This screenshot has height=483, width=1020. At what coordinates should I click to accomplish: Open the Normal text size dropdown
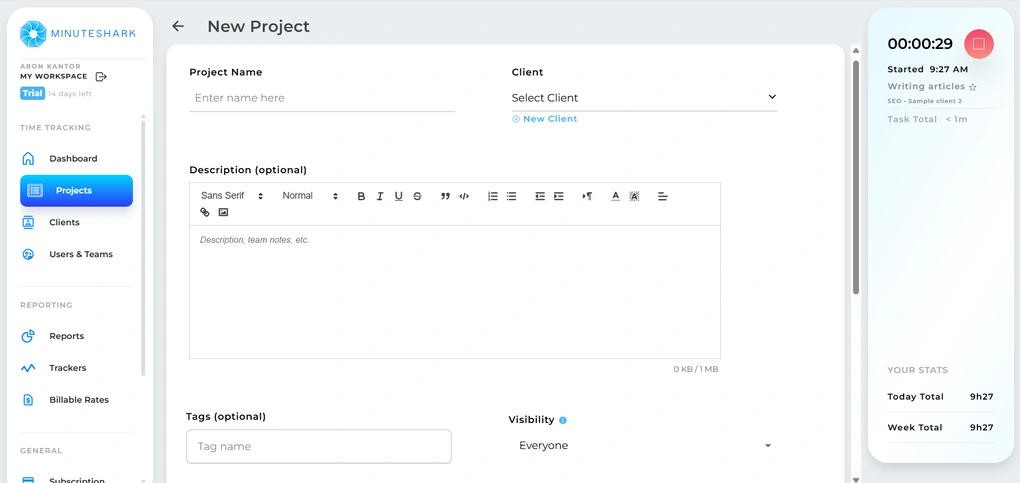(310, 196)
